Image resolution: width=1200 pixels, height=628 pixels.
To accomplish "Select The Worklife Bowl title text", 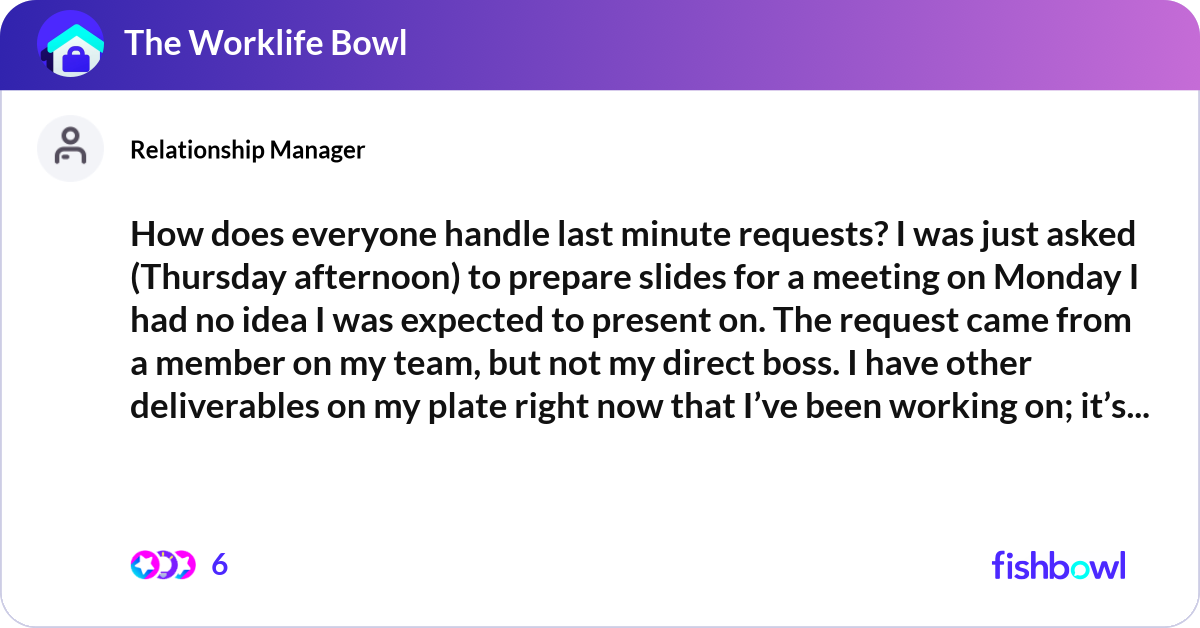I will pyautogui.click(x=266, y=44).
